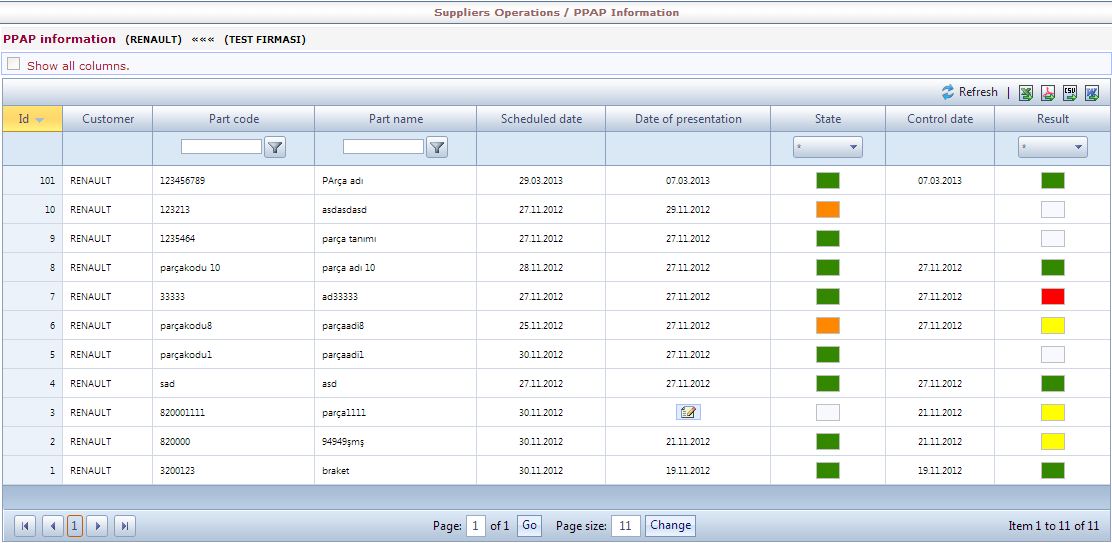Viewport: 1112px width, 543px height.
Task: Click the edit icon for part 820001111
Action: click(688, 413)
